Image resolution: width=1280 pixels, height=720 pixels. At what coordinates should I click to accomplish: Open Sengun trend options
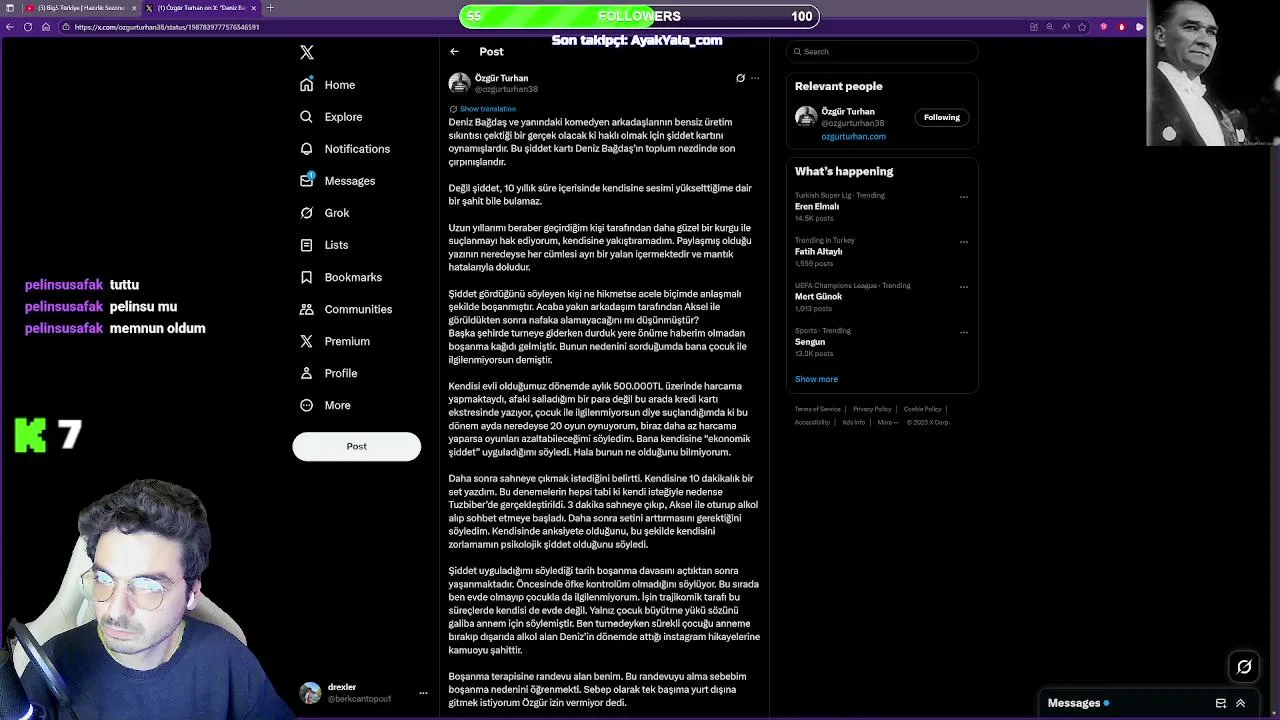964,332
